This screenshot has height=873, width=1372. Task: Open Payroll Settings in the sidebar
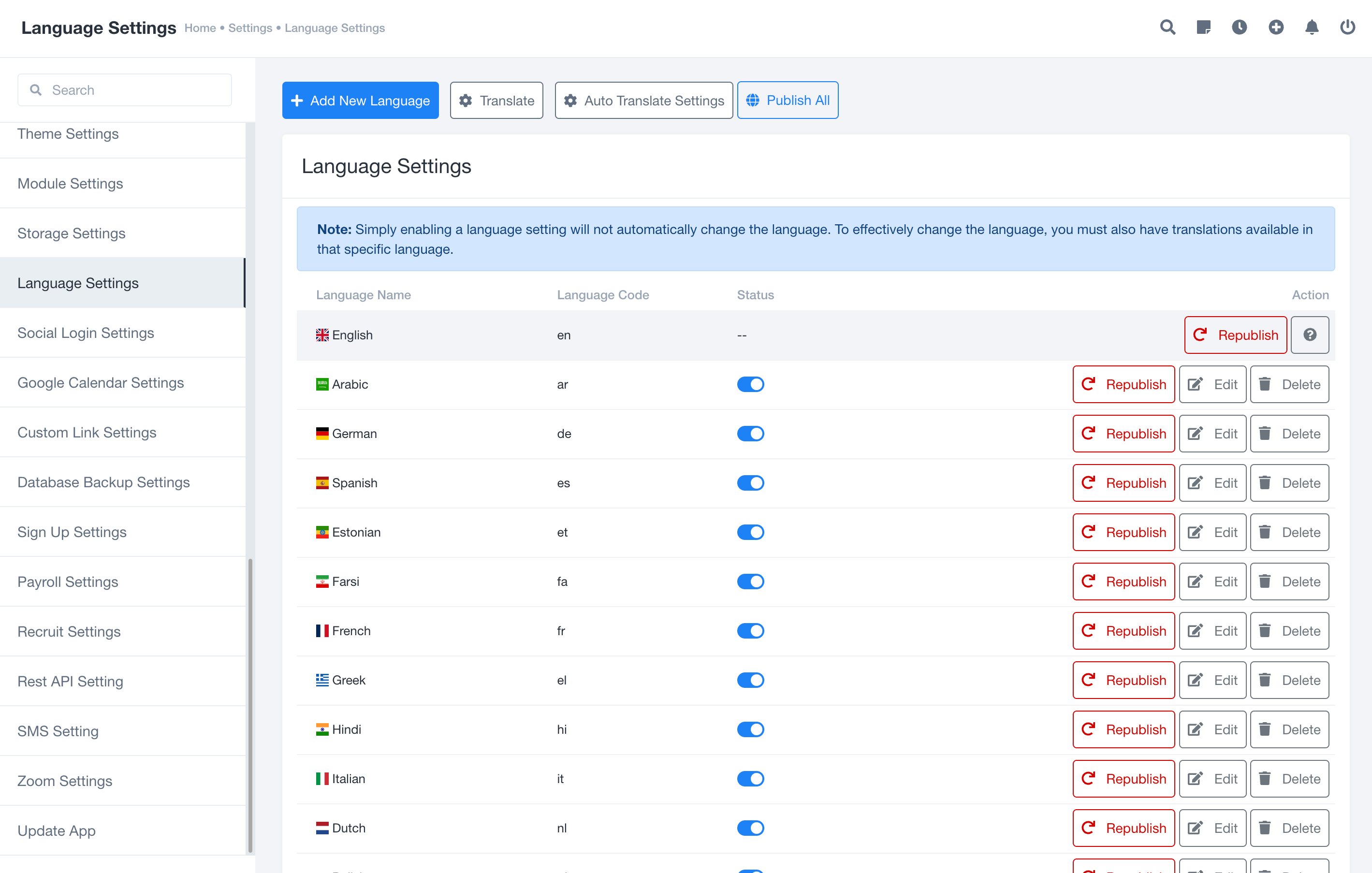pyautogui.click(x=68, y=582)
